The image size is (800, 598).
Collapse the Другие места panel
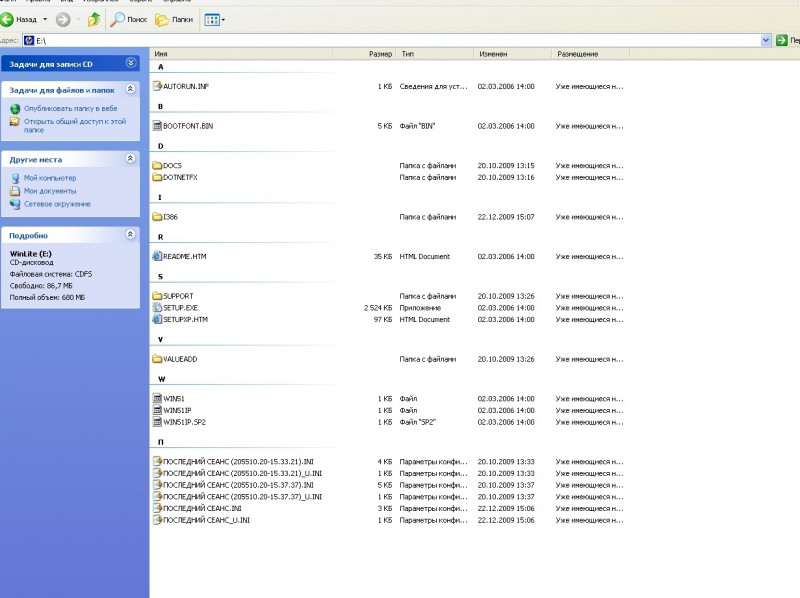pyautogui.click(x=131, y=158)
